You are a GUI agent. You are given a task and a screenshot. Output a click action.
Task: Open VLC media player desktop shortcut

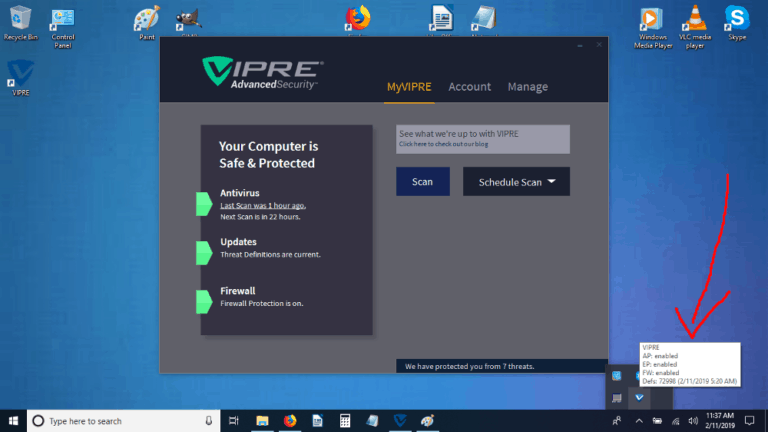point(695,27)
